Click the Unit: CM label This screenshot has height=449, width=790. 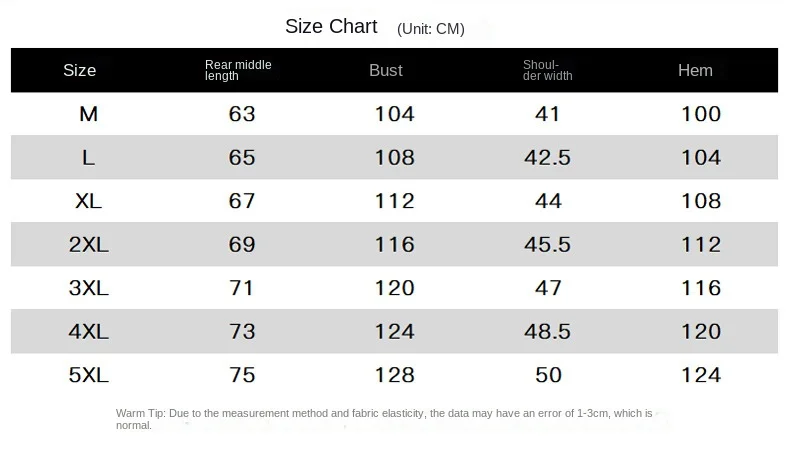click(431, 28)
